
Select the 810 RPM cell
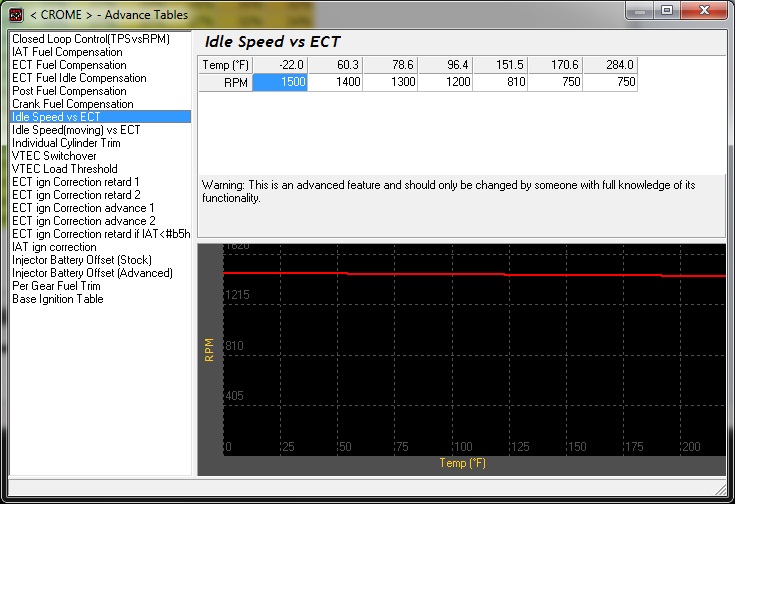[500, 82]
